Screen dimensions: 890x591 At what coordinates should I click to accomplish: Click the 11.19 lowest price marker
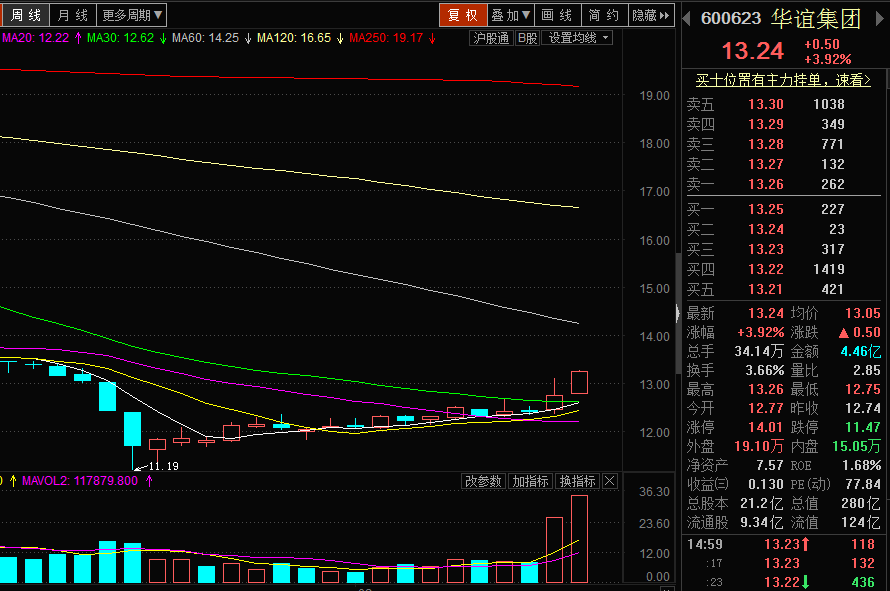pyautogui.click(x=164, y=466)
